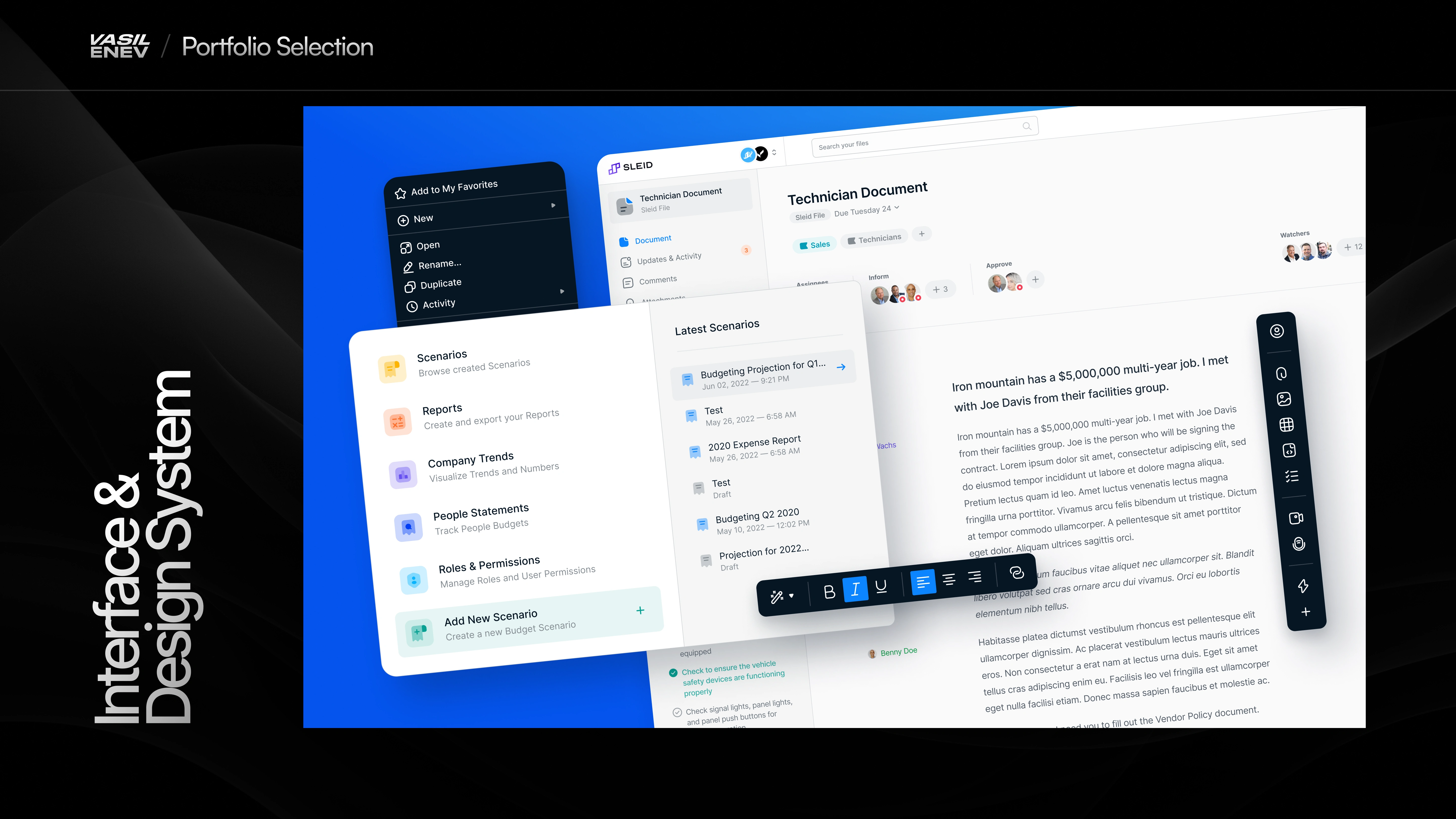Open the Document section in left panel
Viewport: 1456px width, 819px height.
(651, 239)
